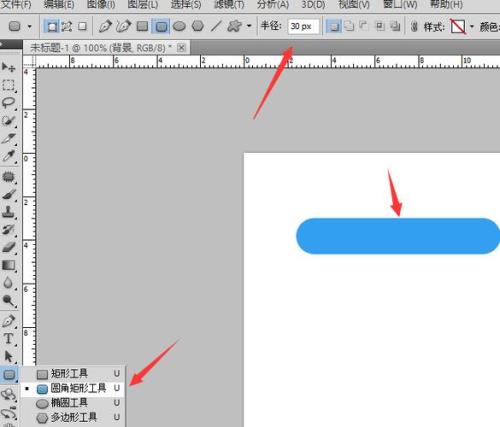Select the Lasso tool
This screenshot has height=427, width=500.
tap(9, 103)
